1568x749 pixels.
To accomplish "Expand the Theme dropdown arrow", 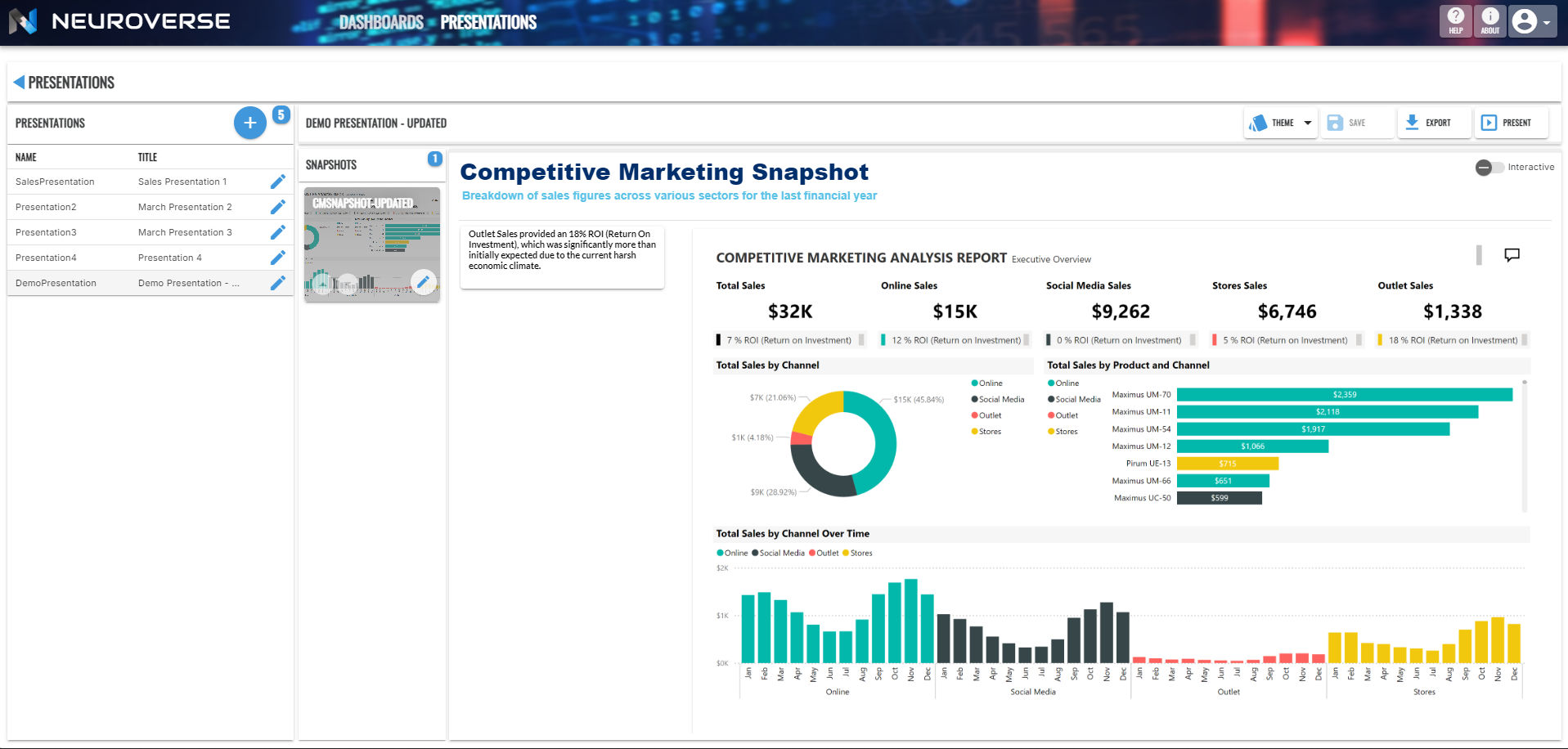I will pos(1307,123).
